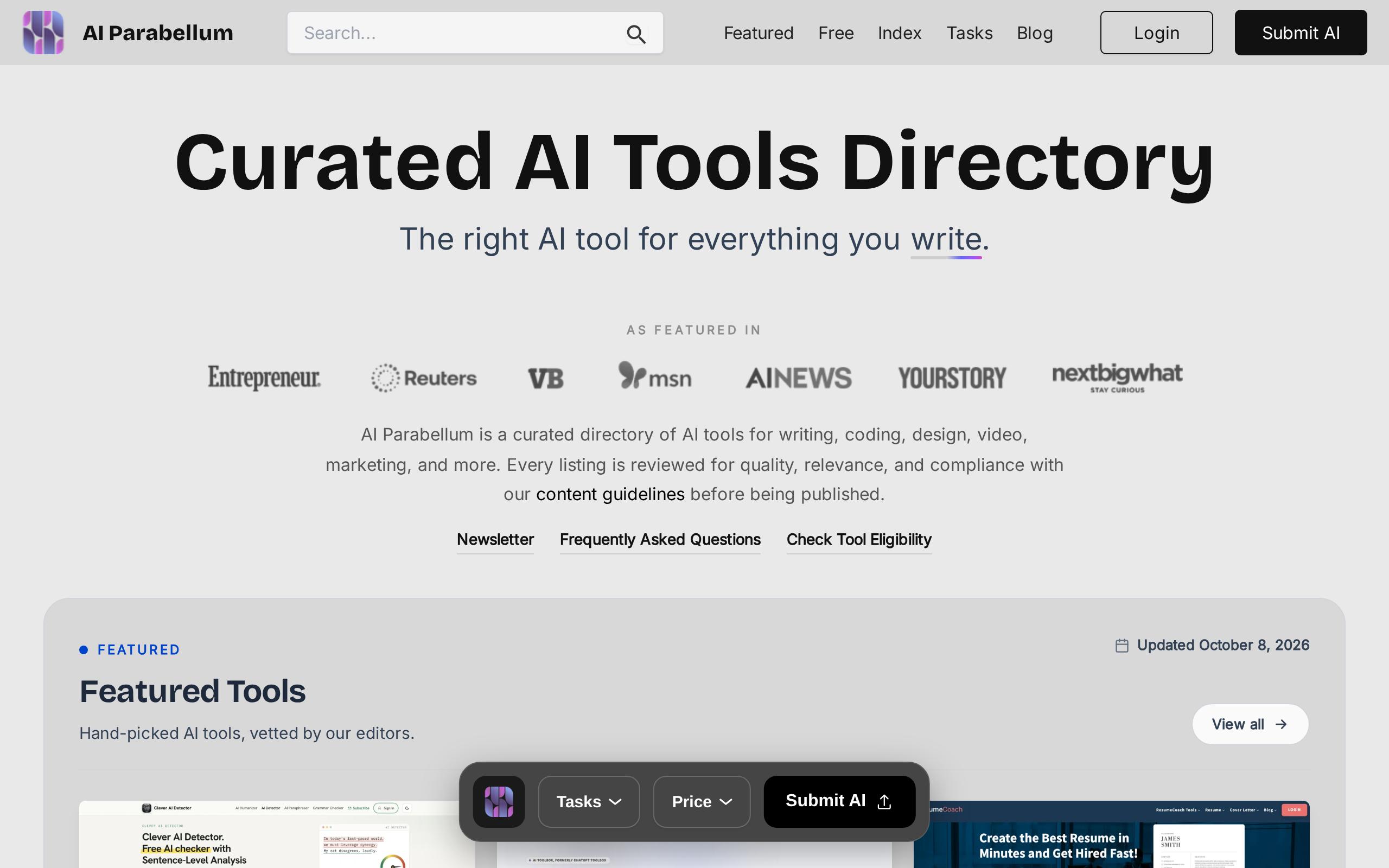
Task: Click the YOURSTORY logo
Action: coord(952,378)
